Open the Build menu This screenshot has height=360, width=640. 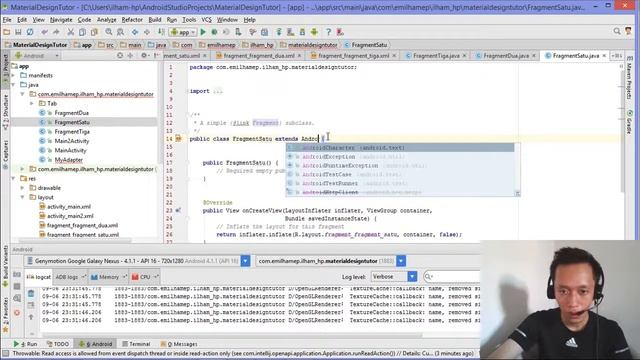155,20
